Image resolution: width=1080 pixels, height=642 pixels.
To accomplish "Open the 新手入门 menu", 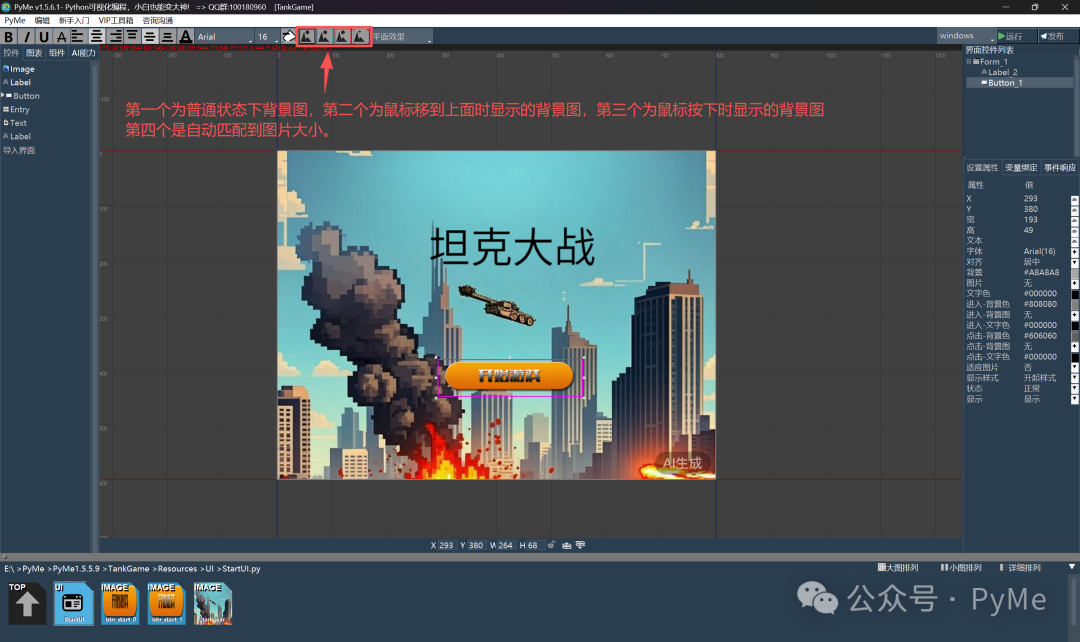I will click(x=74, y=21).
